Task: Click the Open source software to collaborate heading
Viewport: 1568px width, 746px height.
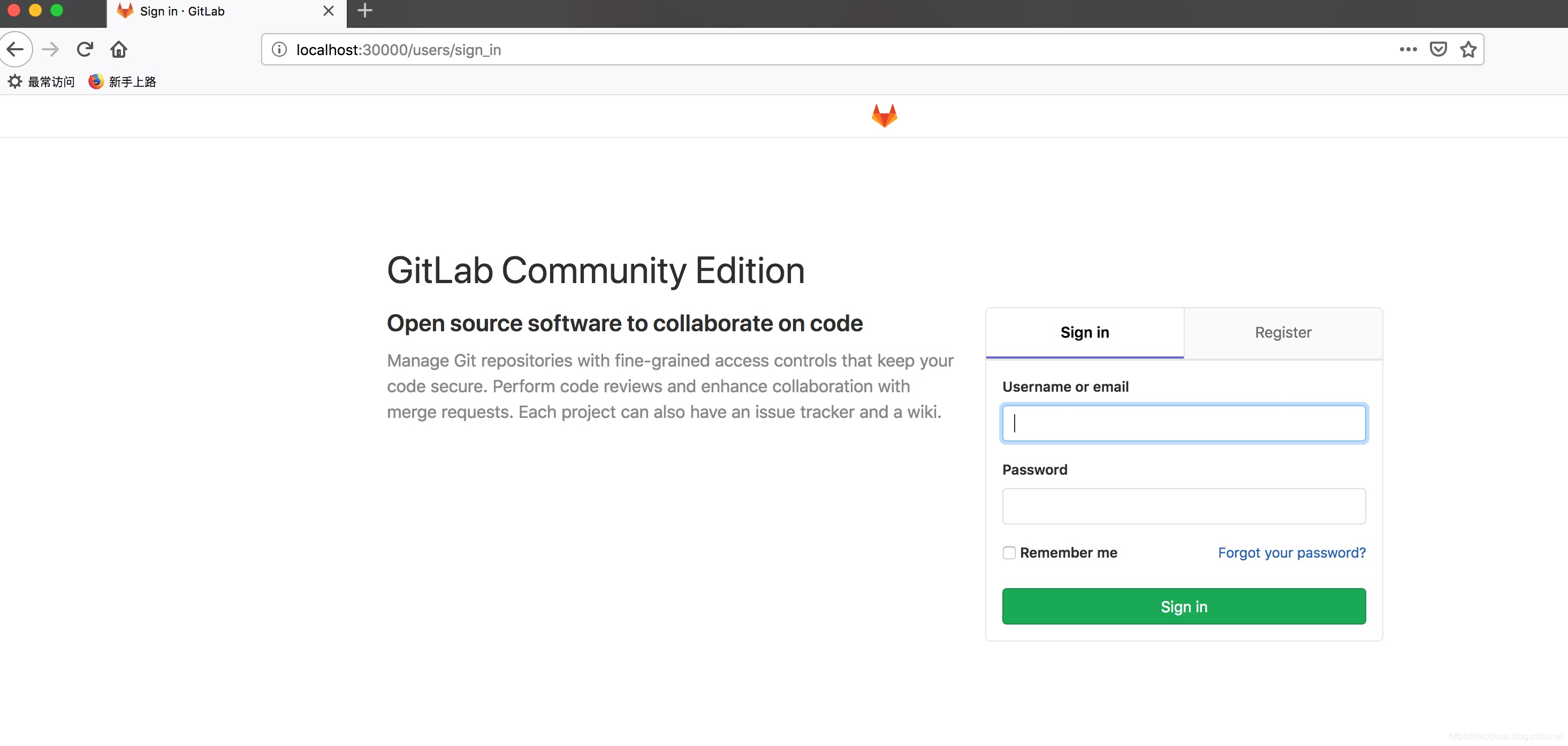Action: coord(625,323)
